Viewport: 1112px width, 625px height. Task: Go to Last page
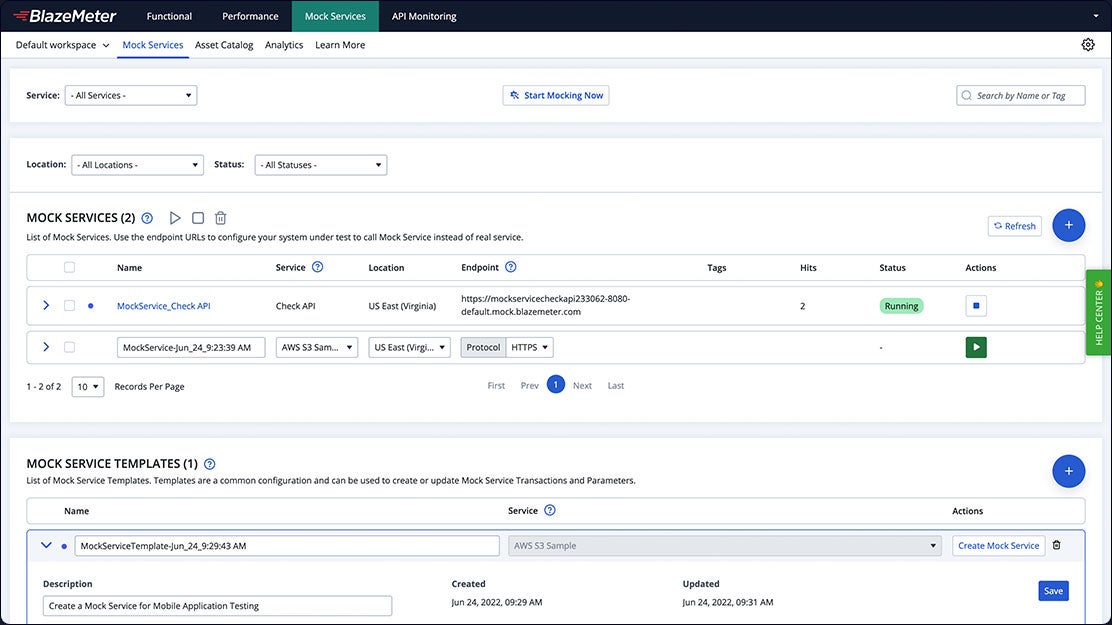616,386
